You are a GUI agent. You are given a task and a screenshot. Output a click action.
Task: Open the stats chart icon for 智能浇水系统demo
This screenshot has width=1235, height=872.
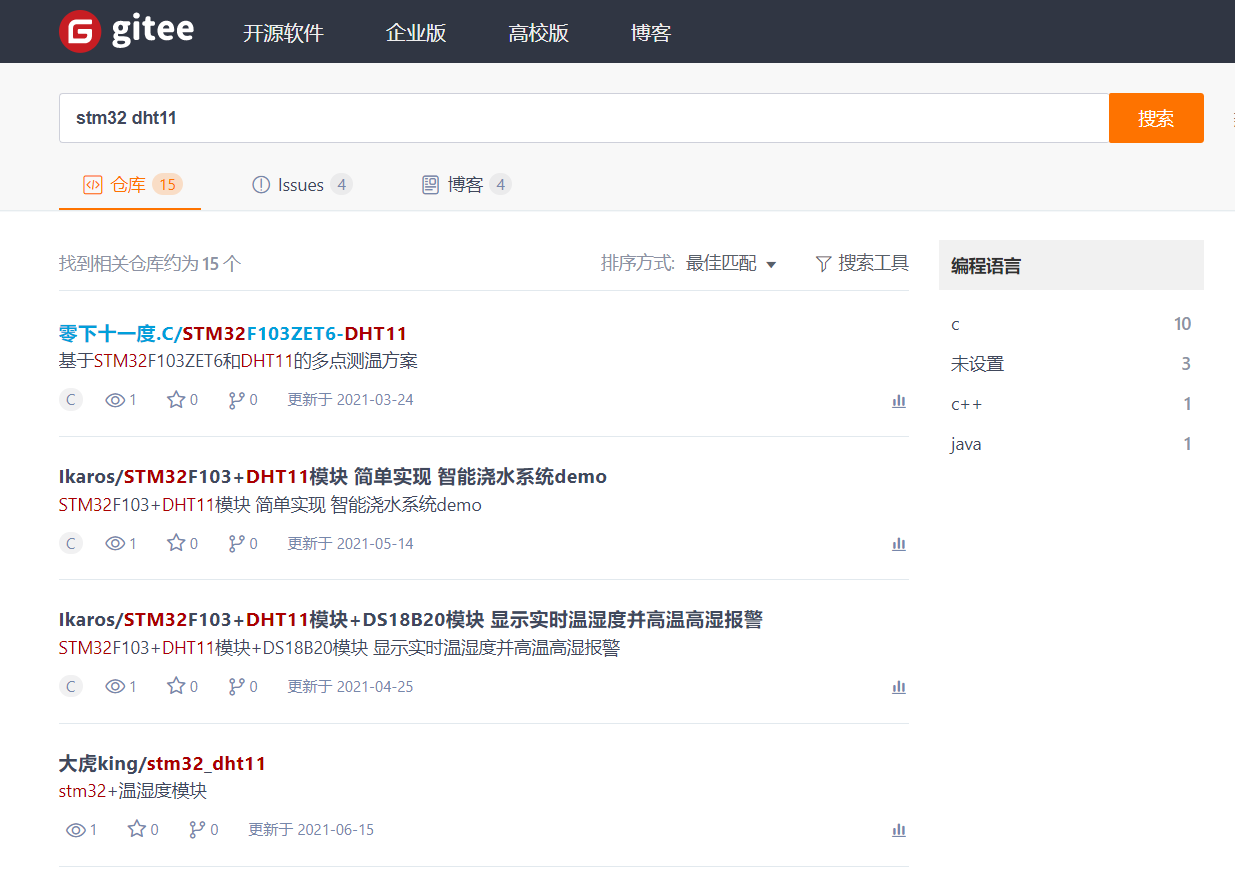[899, 544]
